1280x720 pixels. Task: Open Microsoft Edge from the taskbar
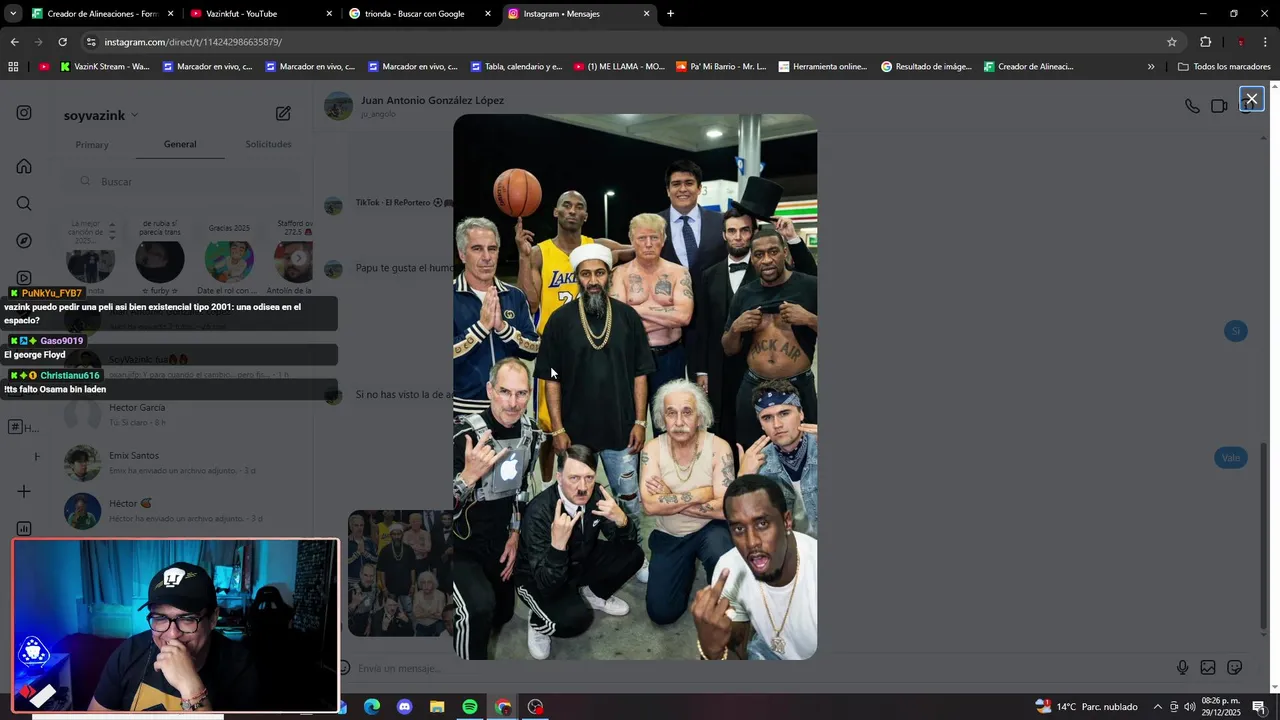[372, 707]
